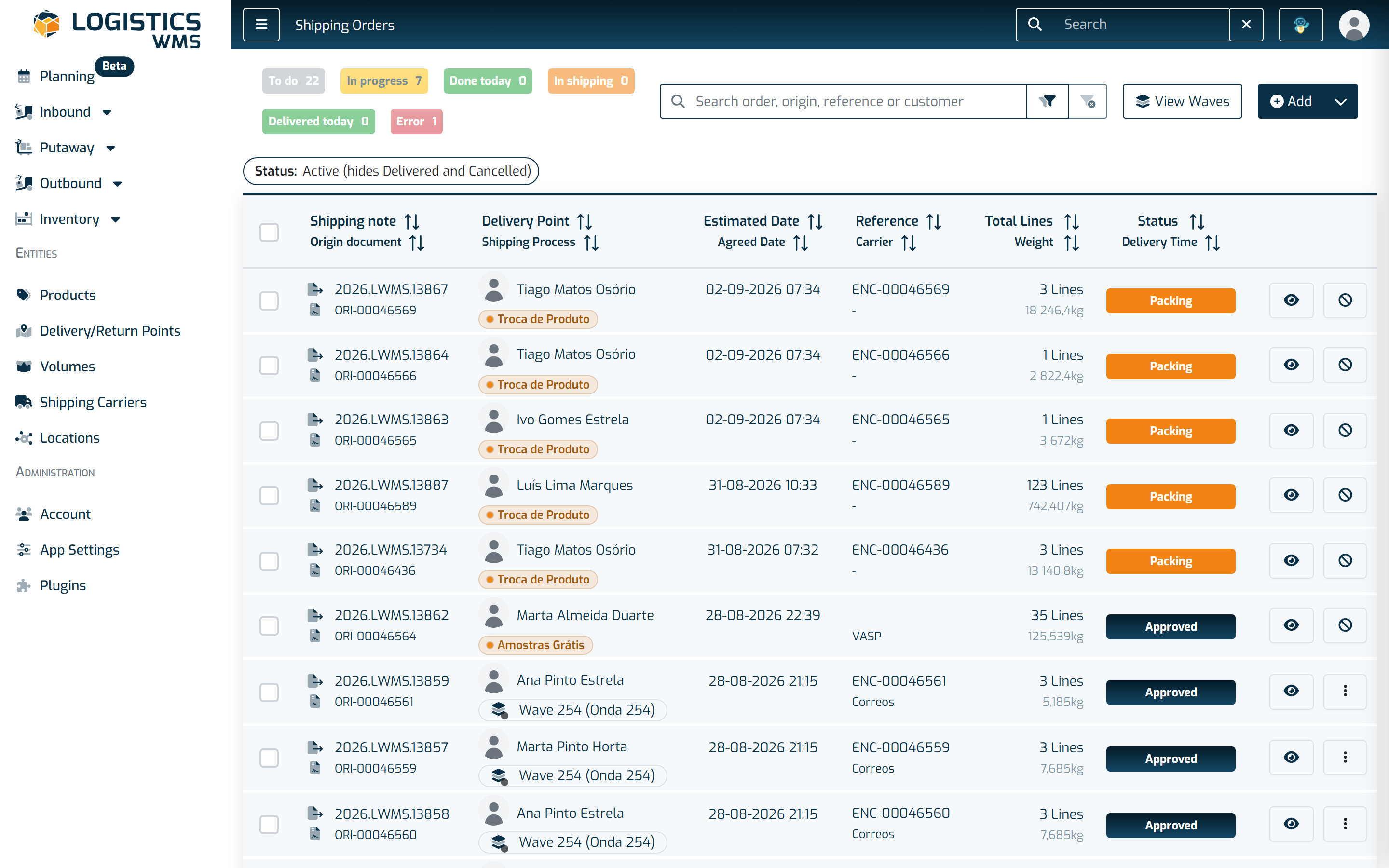Cancel order 2026.LWMS.13864 with block icon
Viewport: 1389px width, 868px height.
[1345, 365]
